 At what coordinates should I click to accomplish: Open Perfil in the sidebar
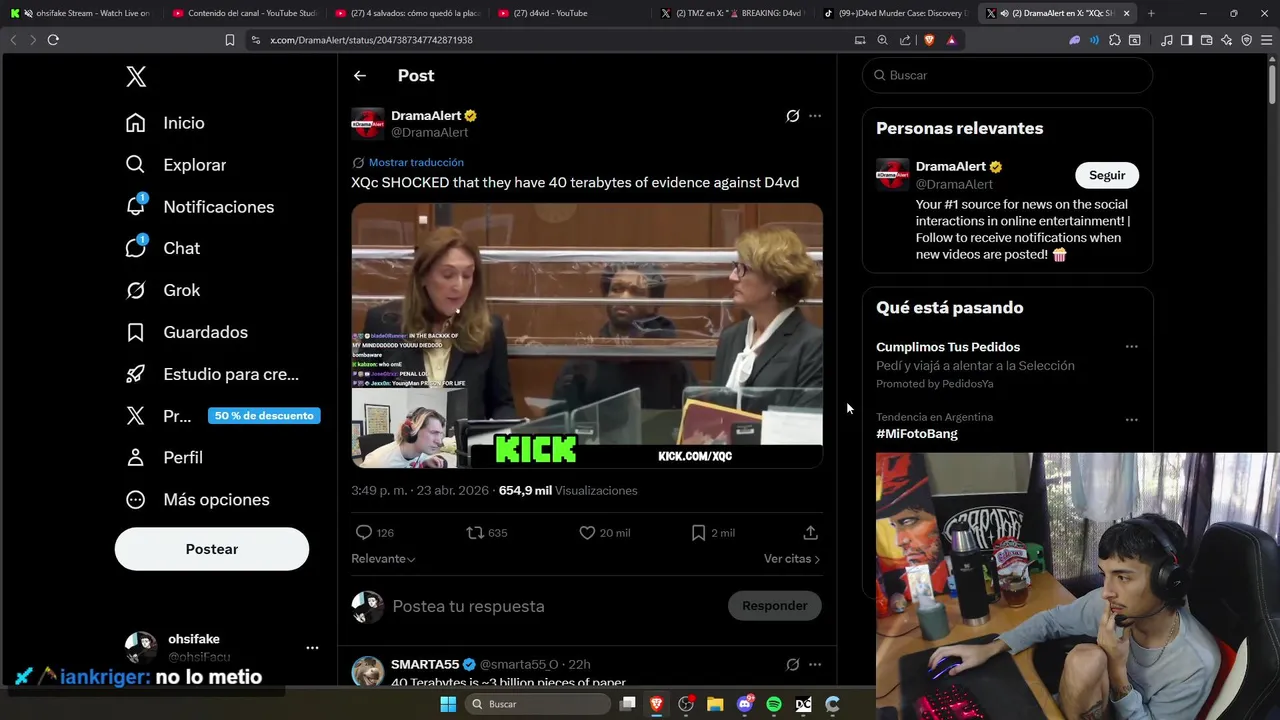164,457
